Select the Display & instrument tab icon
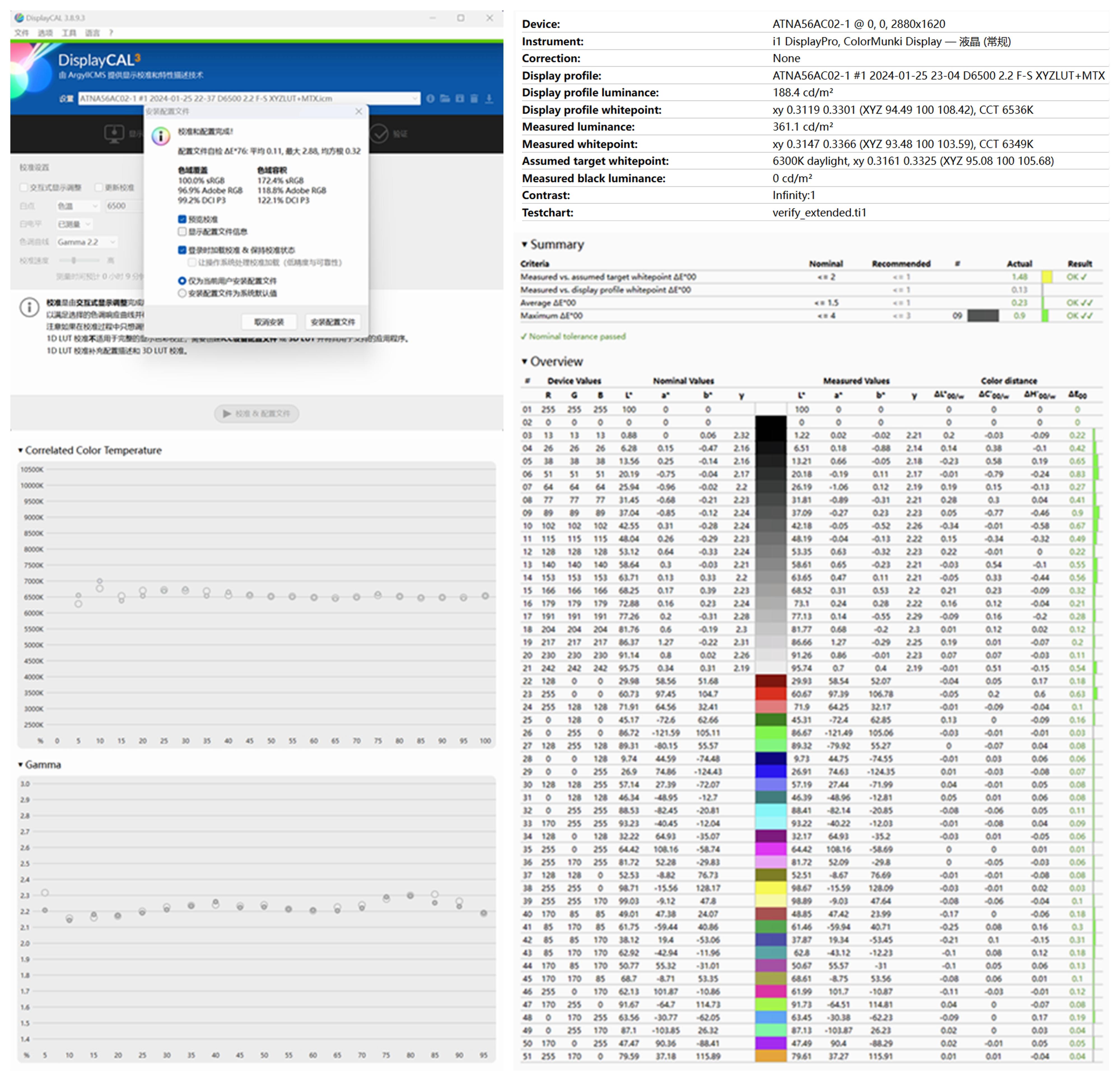Screen dimensions: 1120x1081 coord(114,134)
